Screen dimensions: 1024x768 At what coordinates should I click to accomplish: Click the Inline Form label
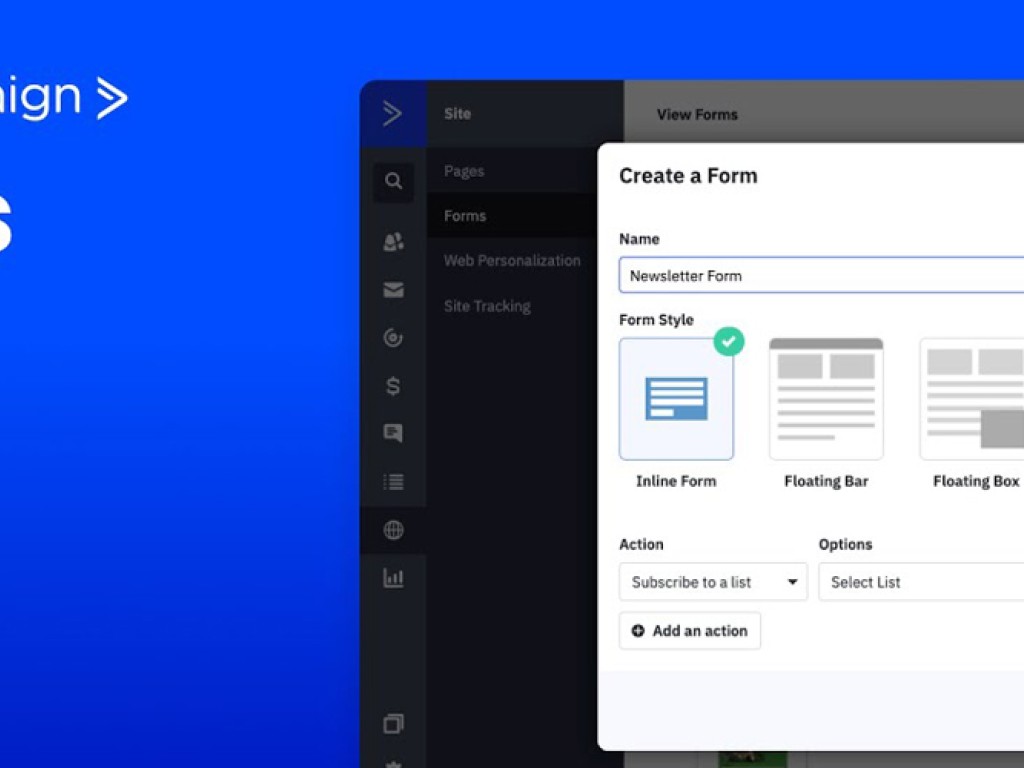[676, 481]
